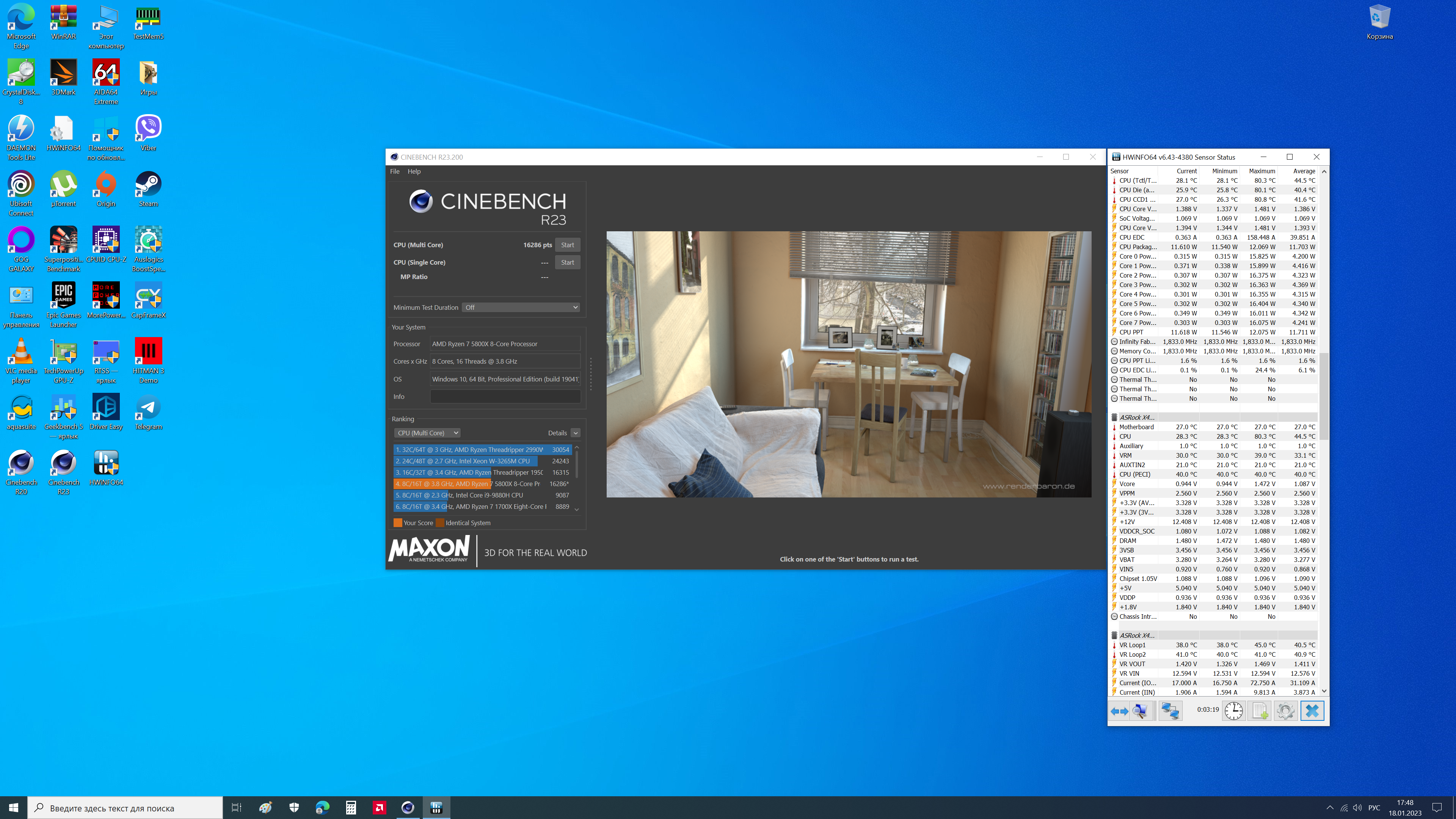Viewport: 1456px width, 819px height.
Task: Open the Cinebench File menu
Action: coord(394,171)
